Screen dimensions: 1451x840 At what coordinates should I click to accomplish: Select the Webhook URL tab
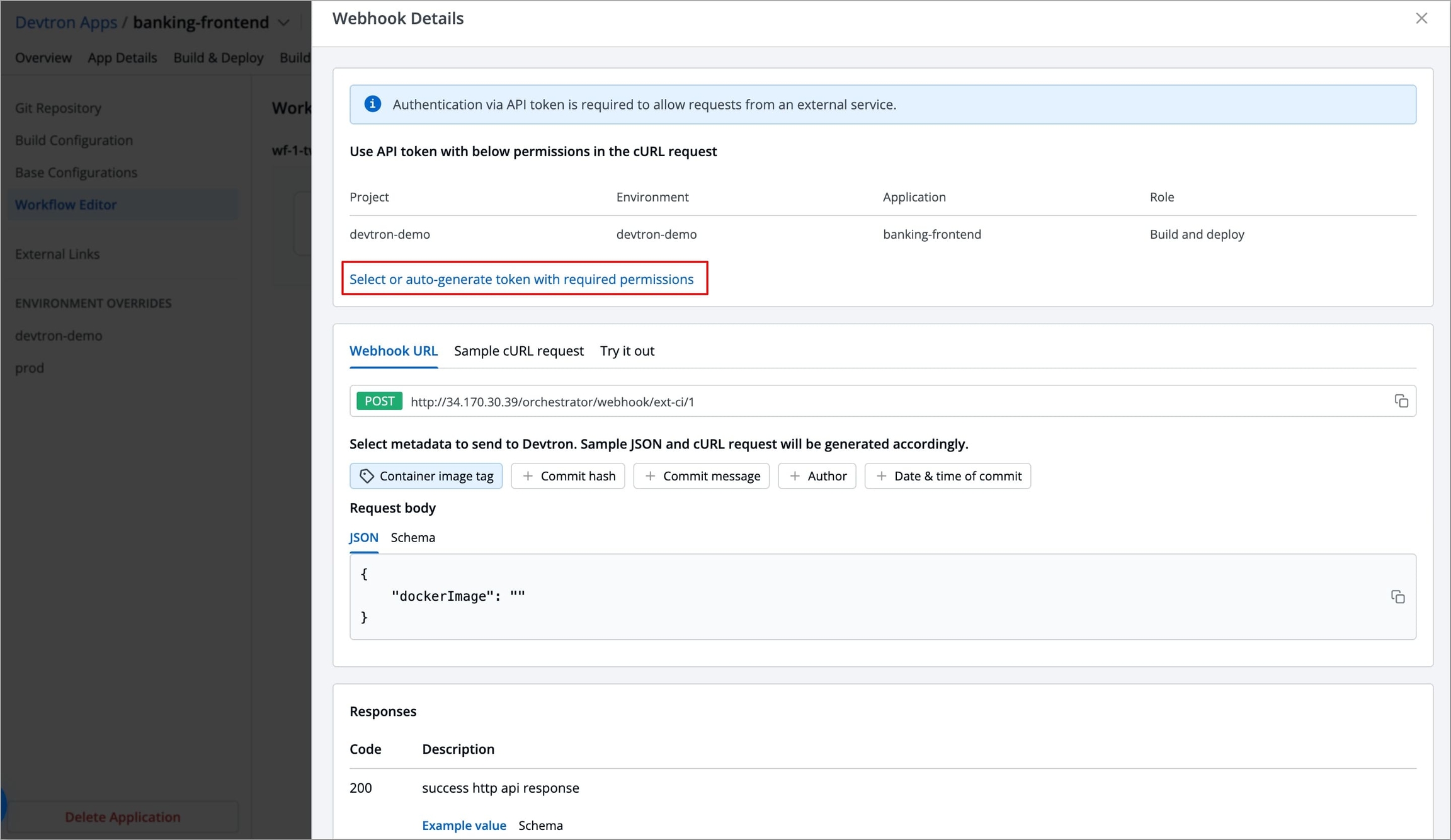[393, 351]
